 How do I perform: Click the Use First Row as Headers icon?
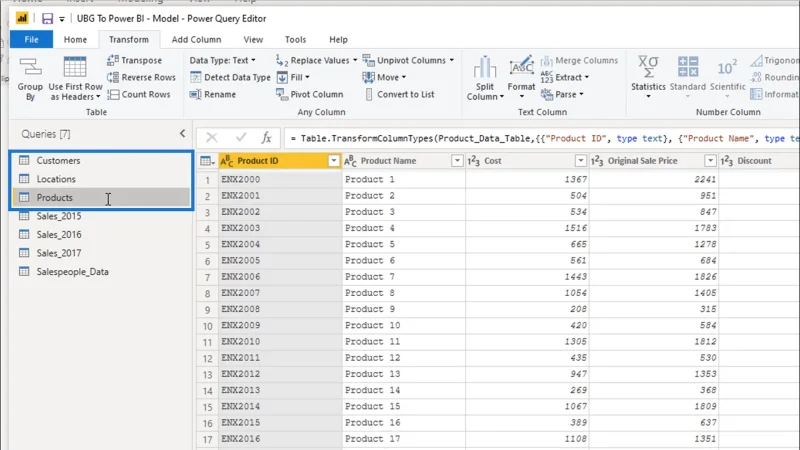[75, 68]
